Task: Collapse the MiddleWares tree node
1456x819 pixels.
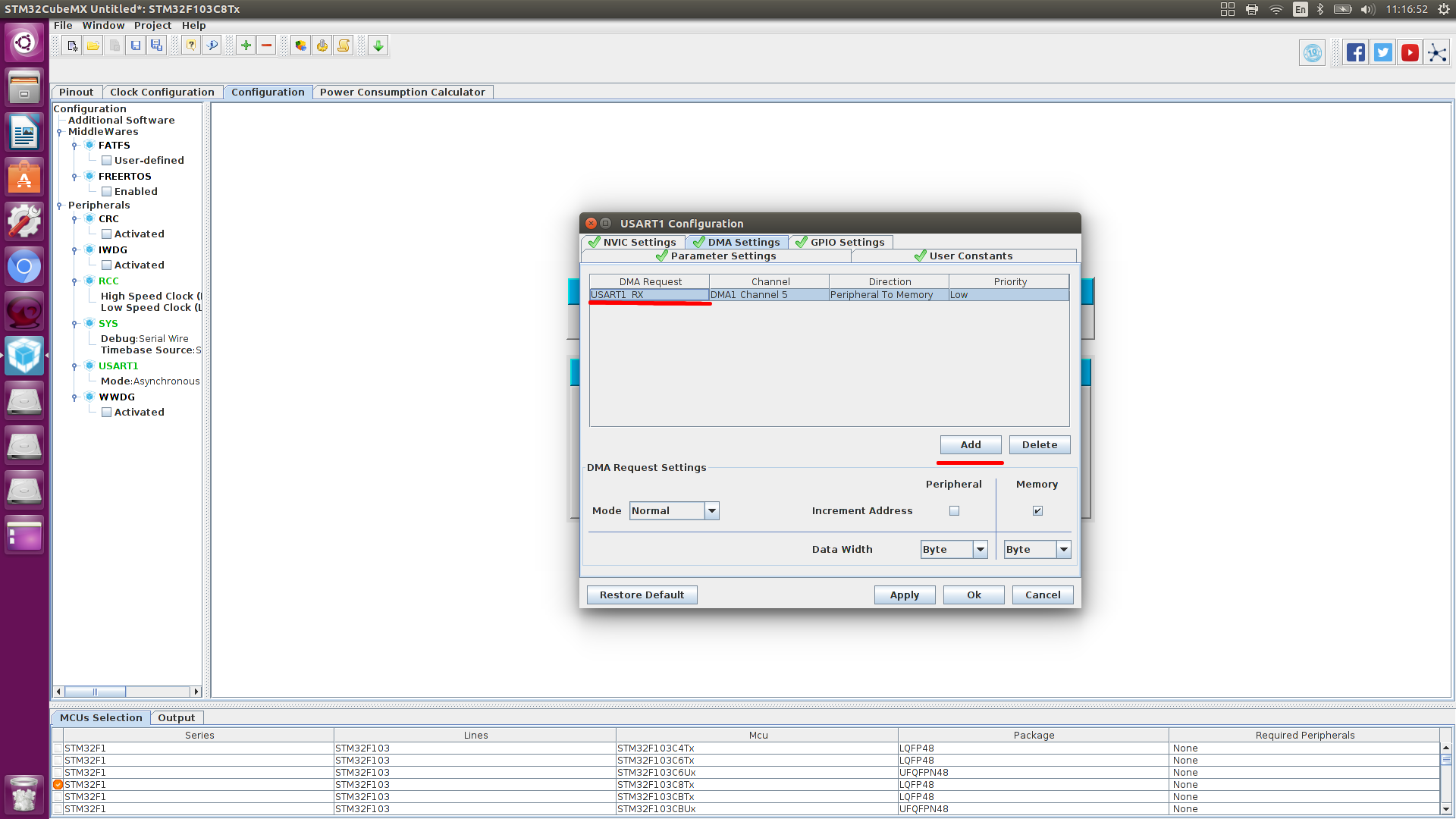Action: click(x=59, y=132)
